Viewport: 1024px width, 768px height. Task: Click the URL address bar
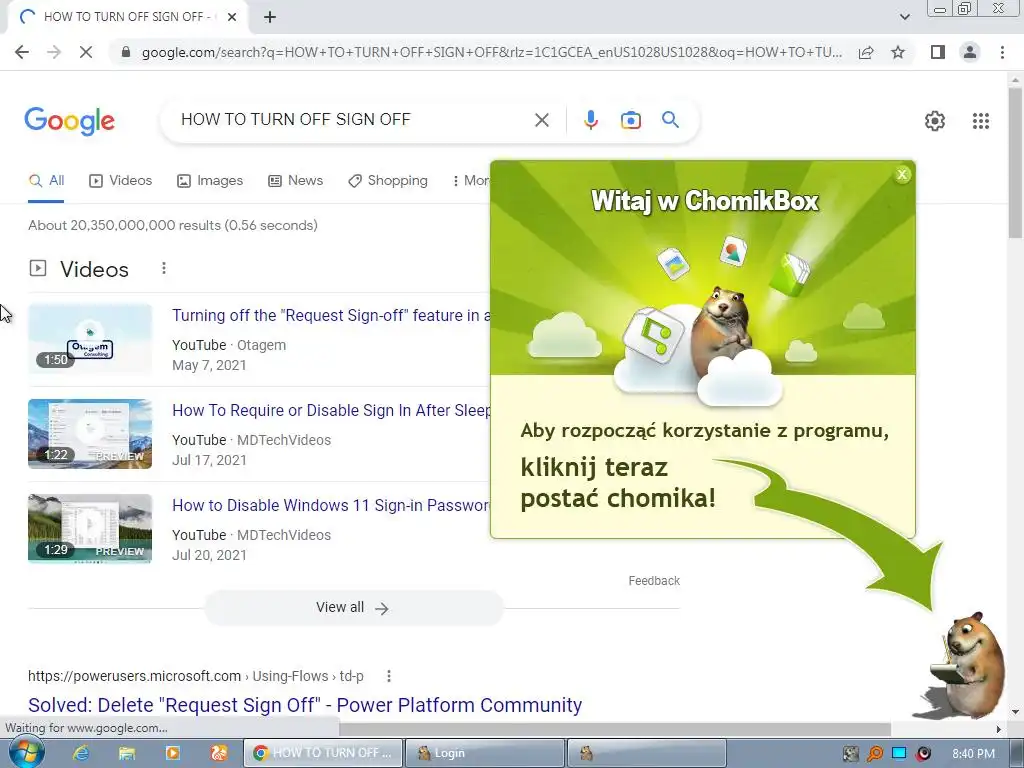coord(491,52)
